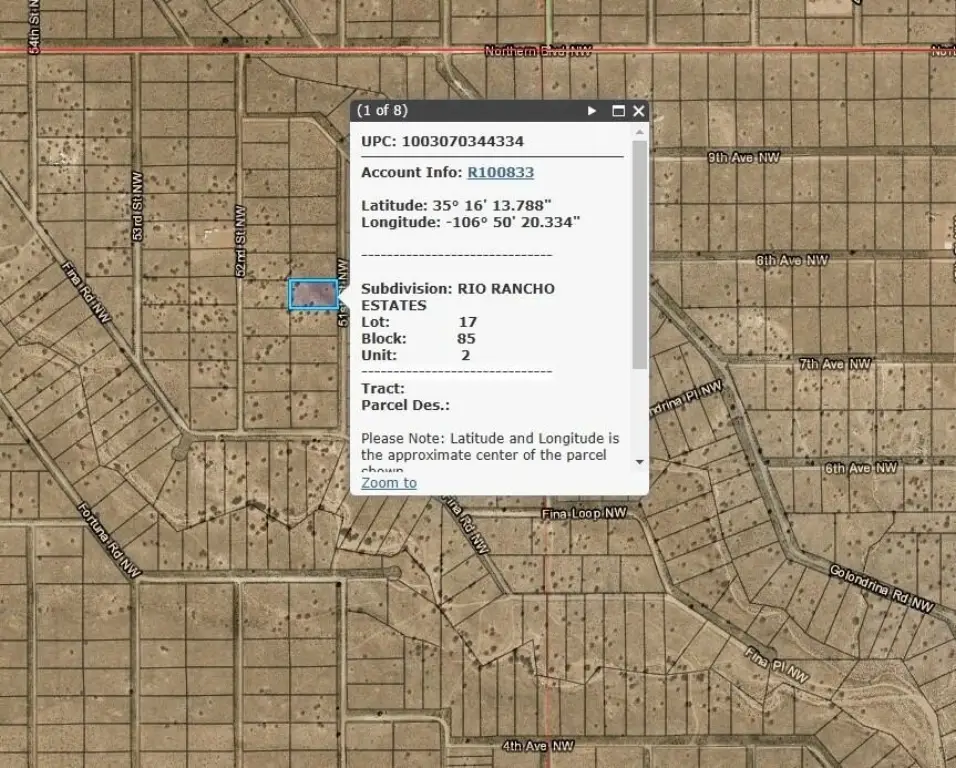Click the 9th Ave NW street label
956x768 pixels.
[x=743, y=157]
